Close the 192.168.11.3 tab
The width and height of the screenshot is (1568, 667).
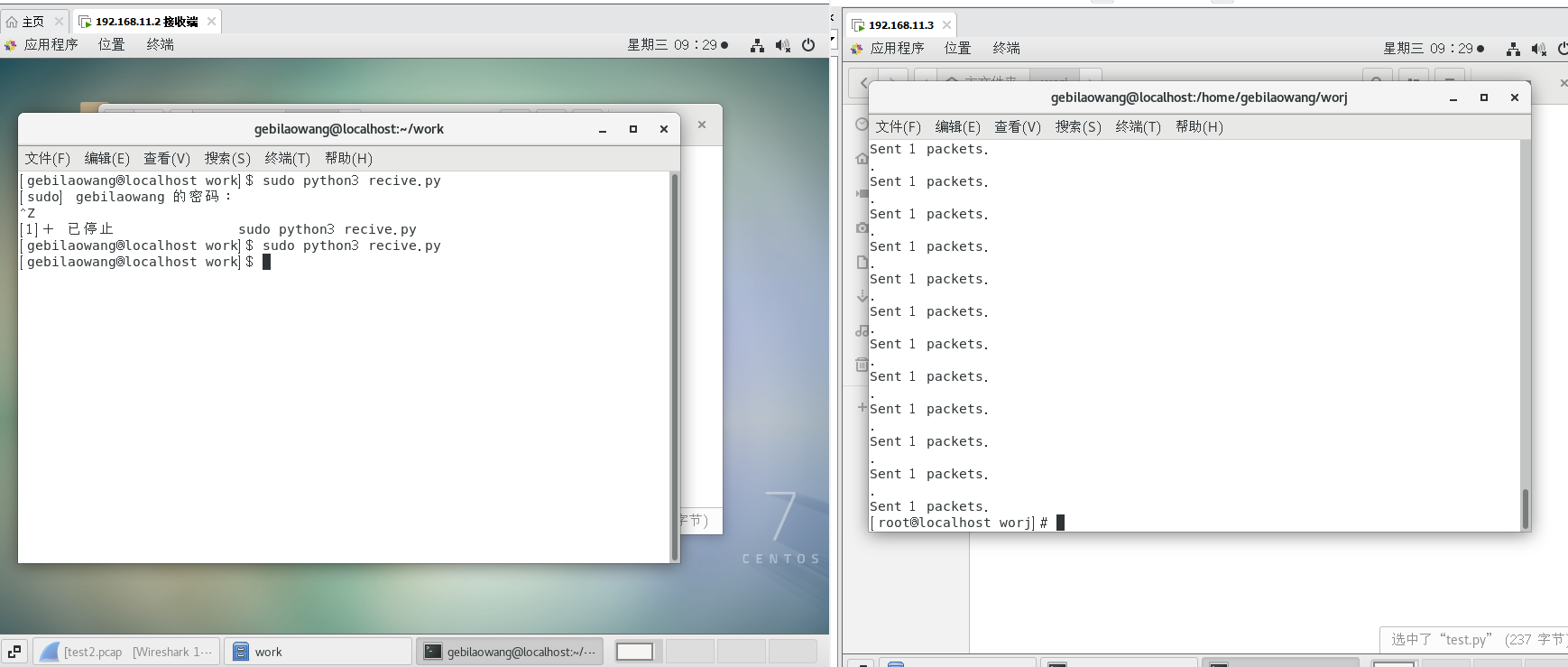(946, 25)
